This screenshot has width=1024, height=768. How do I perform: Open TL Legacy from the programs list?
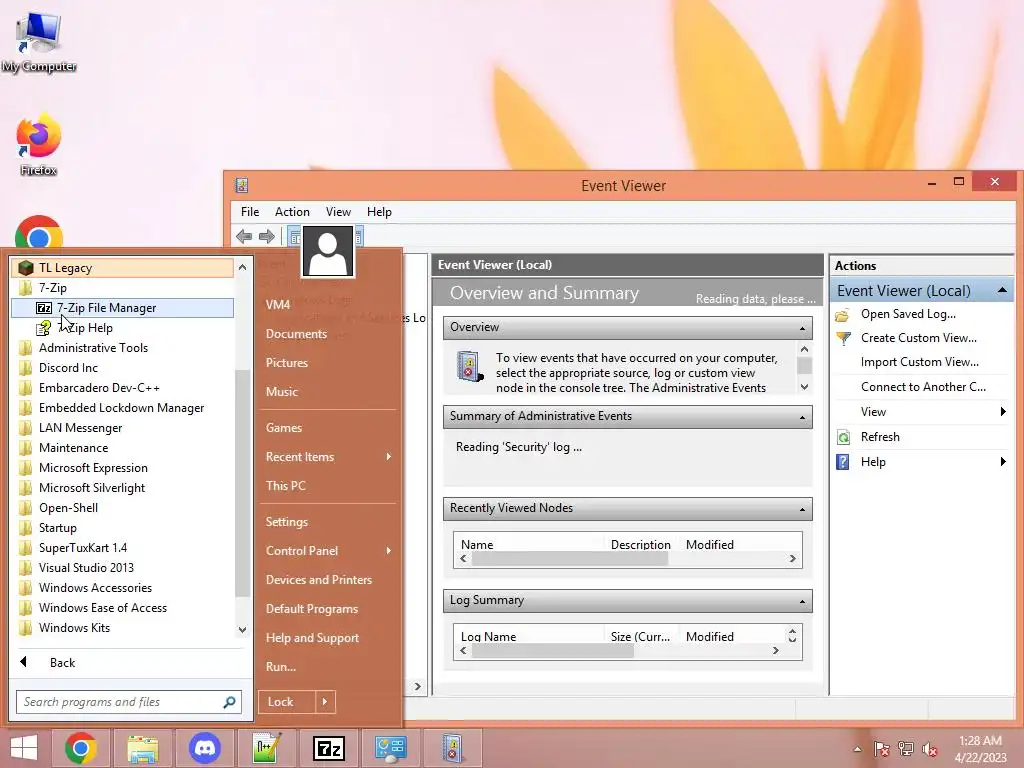122,268
